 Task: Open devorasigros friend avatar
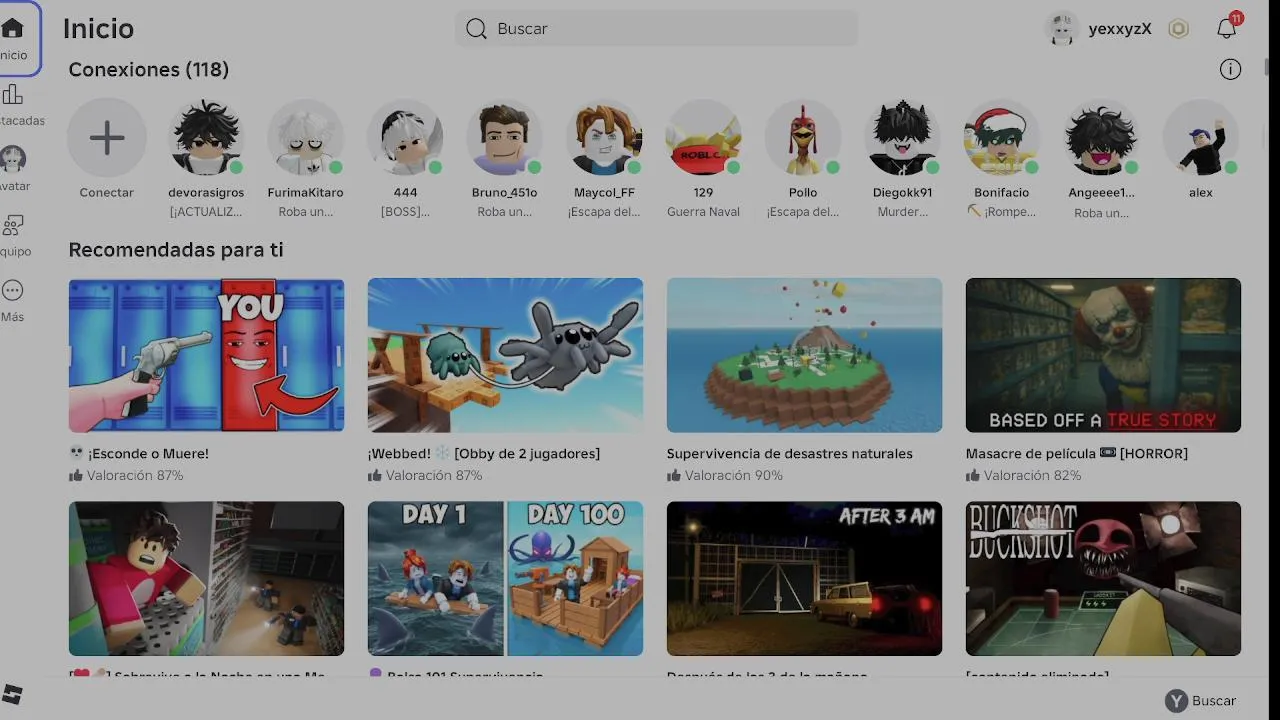[x=206, y=138]
